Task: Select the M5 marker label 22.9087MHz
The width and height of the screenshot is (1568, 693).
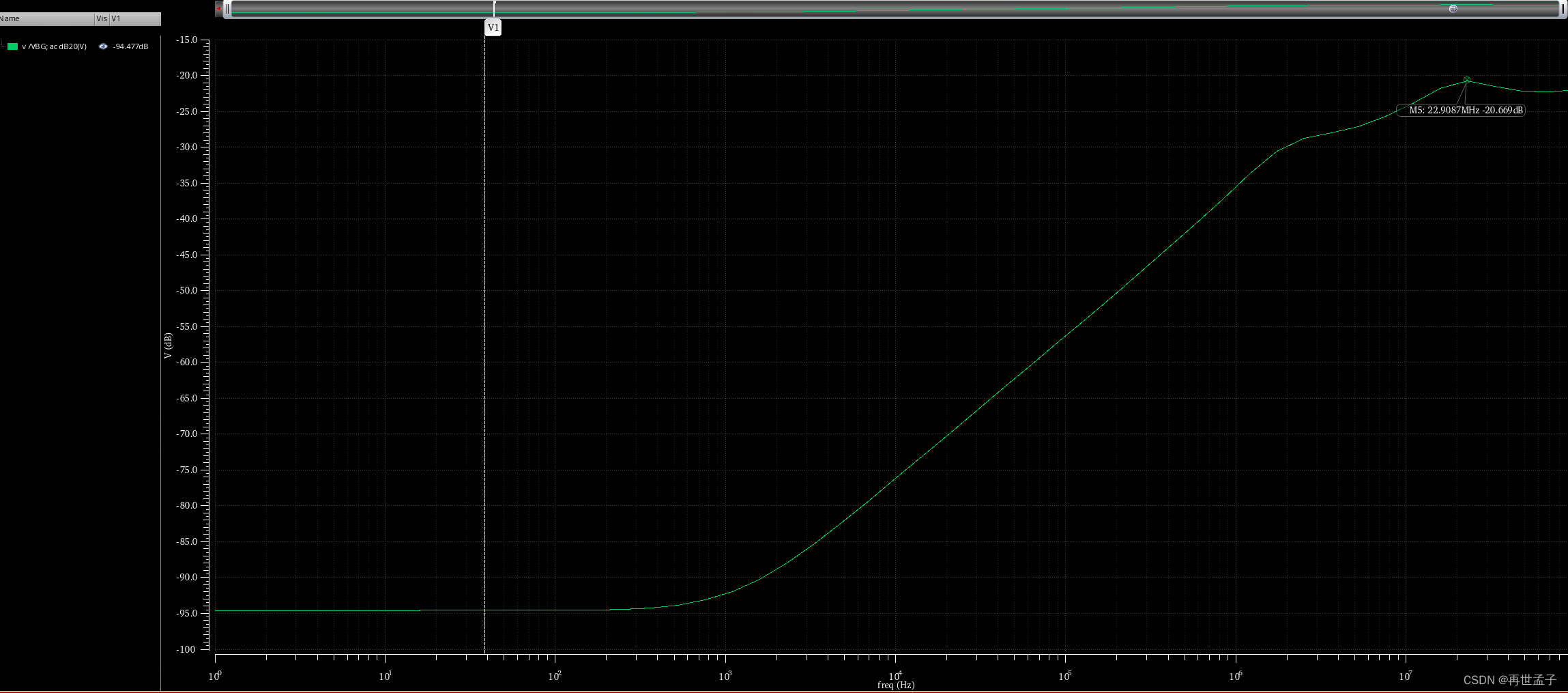Action: click(1461, 110)
